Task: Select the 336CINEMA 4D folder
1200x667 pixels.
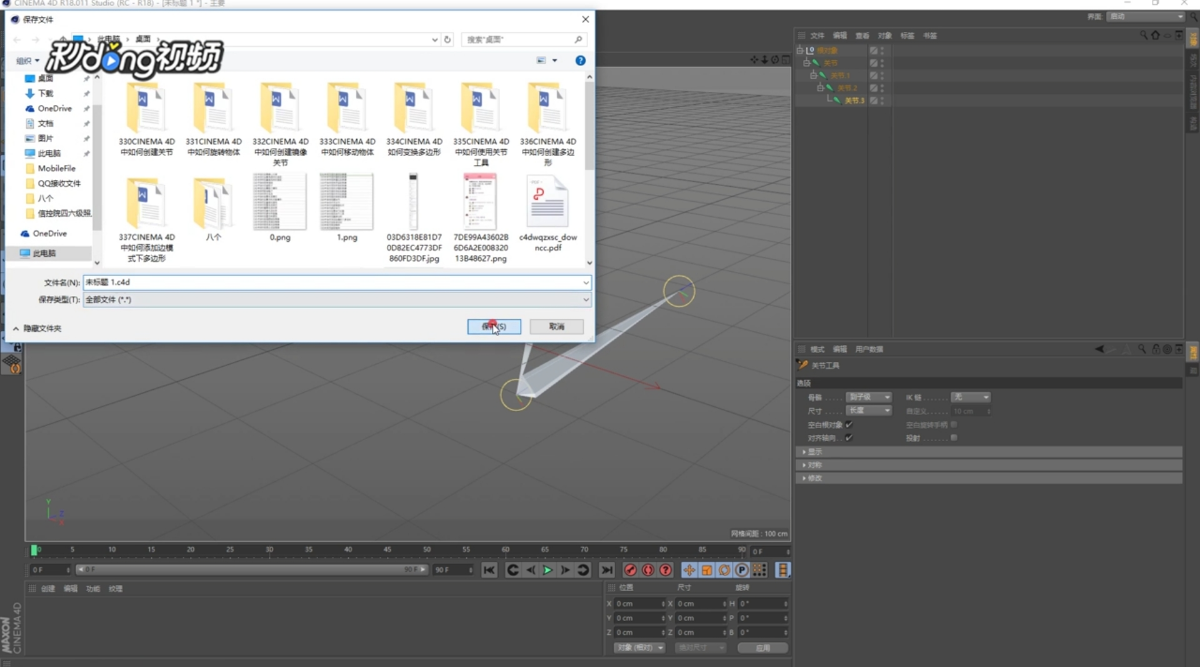Action: (547, 125)
